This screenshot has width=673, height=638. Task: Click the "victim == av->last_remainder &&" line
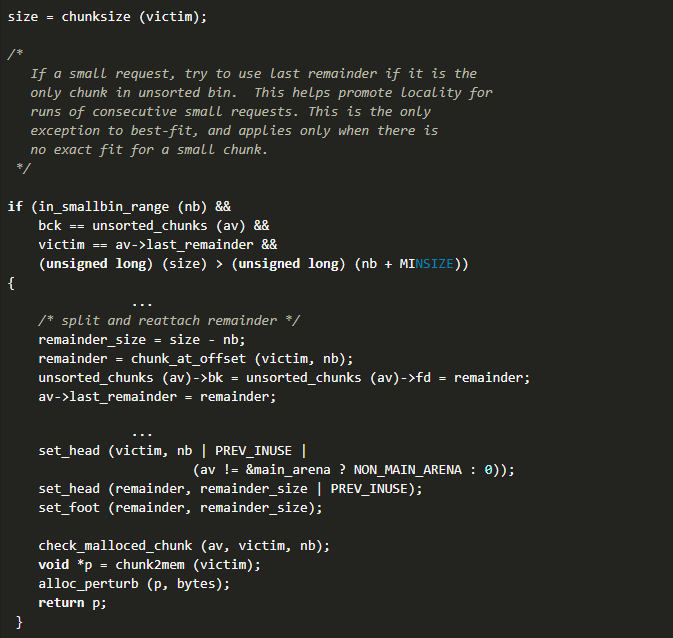[x=158, y=245]
